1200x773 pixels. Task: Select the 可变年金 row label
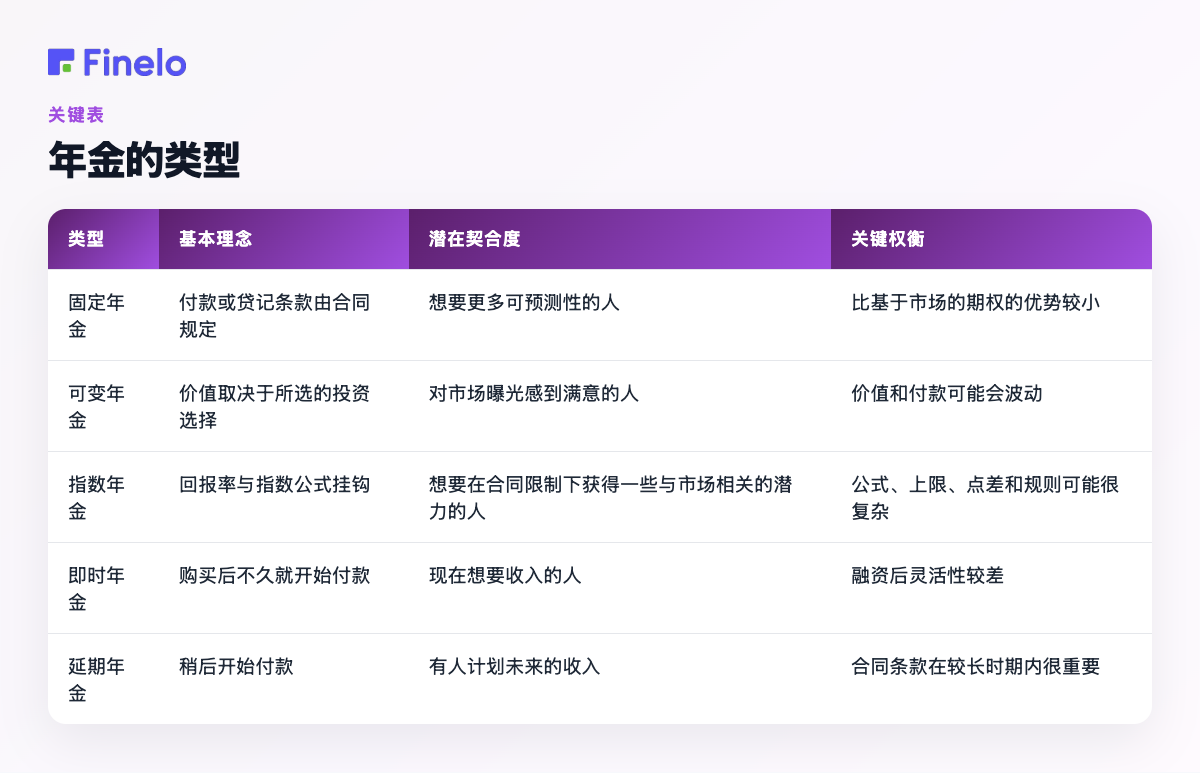coord(96,406)
